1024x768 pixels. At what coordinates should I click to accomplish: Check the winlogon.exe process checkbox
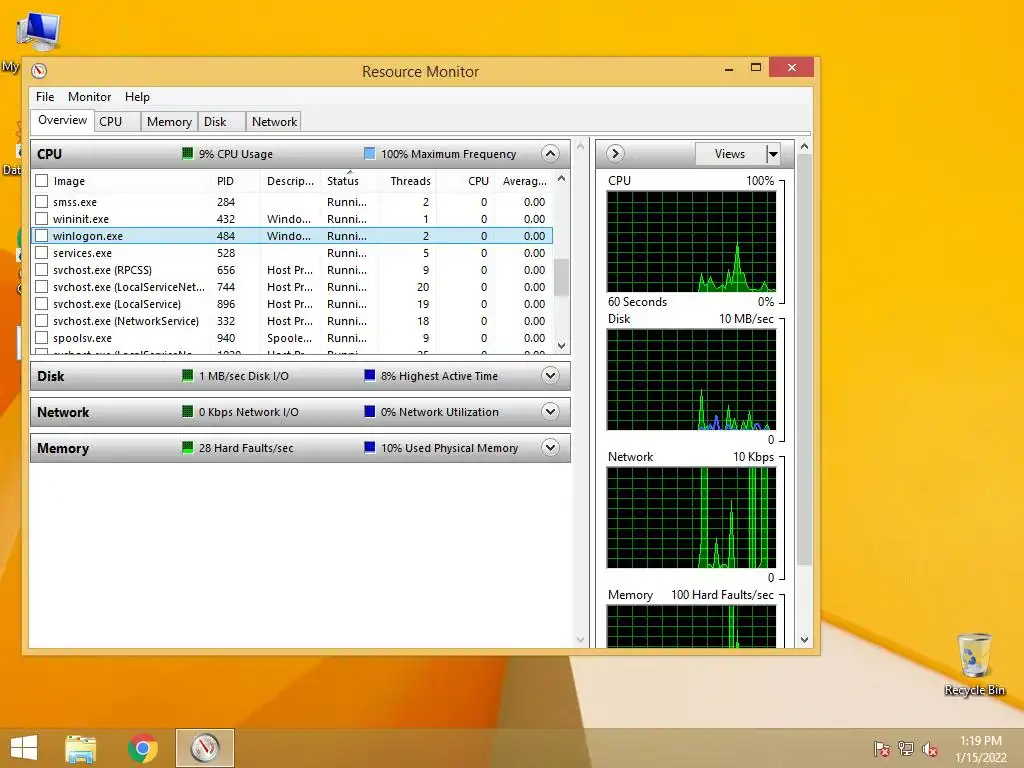pyautogui.click(x=41, y=235)
